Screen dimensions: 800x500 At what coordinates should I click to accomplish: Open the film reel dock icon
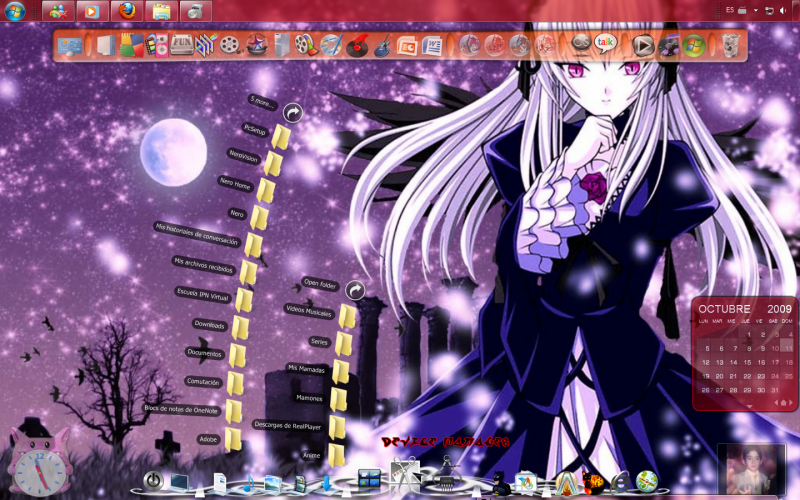point(230,45)
